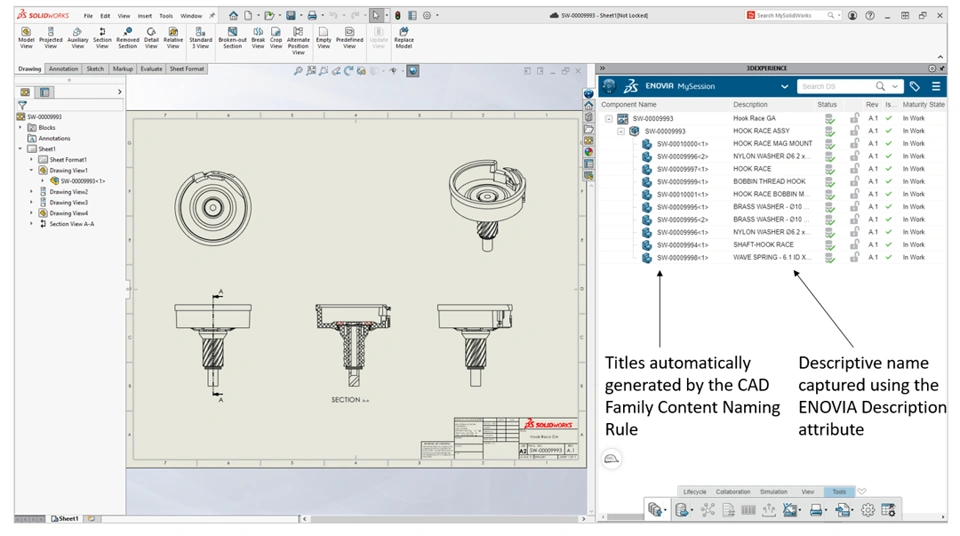Toggle the lock icon for HOOK RACE ASSY

tap(854, 131)
